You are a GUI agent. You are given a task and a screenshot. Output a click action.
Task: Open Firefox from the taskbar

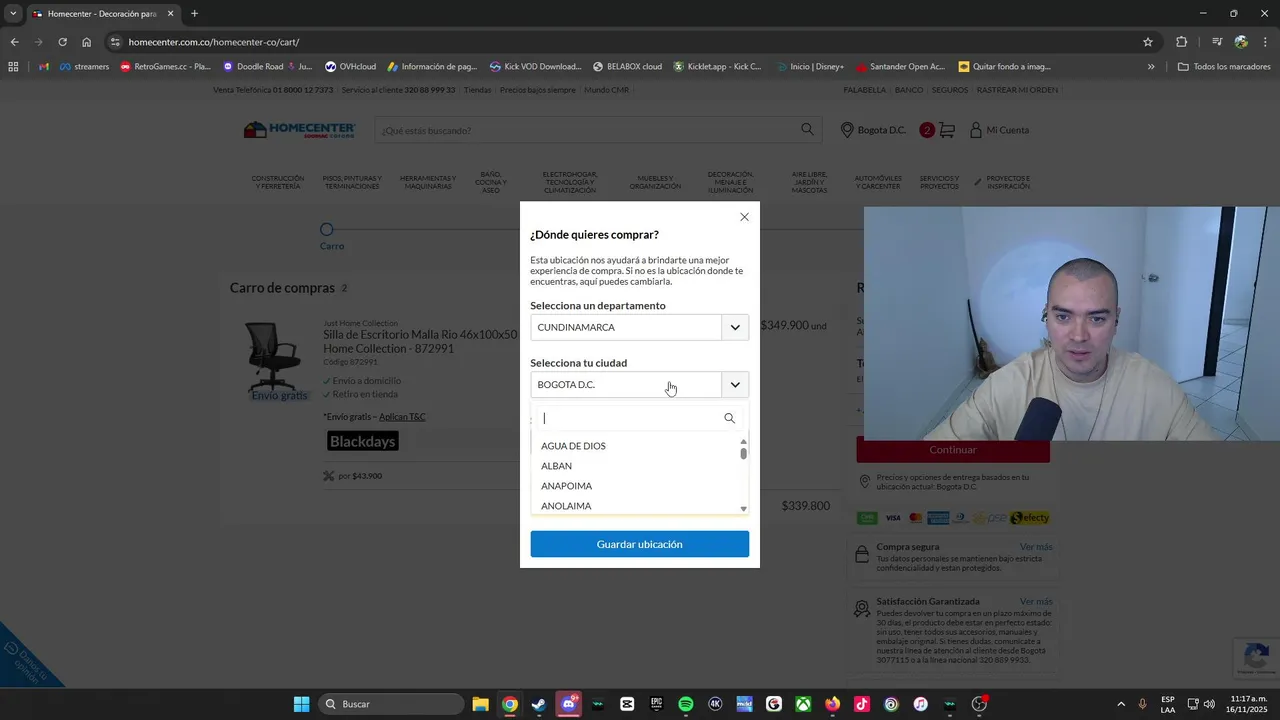coord(833,704)
